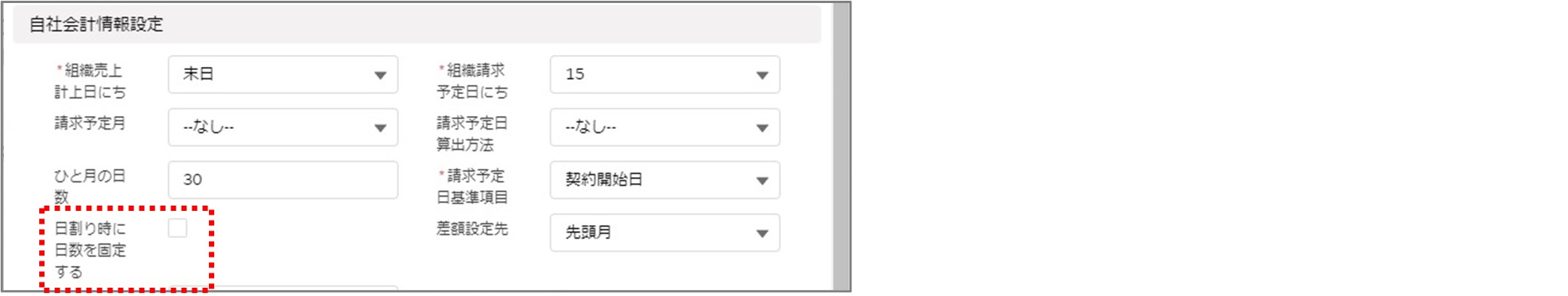The width and height of the screenshot is (1568, 296).
Task: Open the 組織売上計上日にち dropdown showing 末日
Action: coord(283,75)
